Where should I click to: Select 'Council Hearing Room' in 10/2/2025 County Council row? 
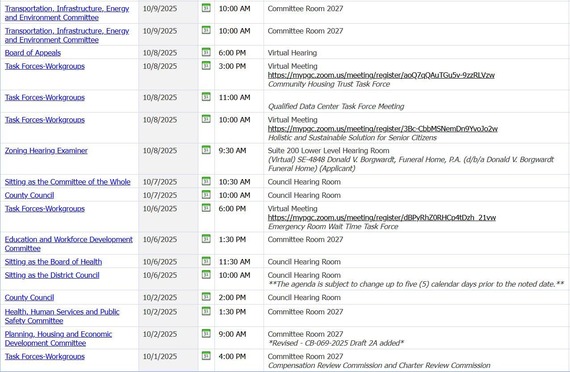pos(304,297)
